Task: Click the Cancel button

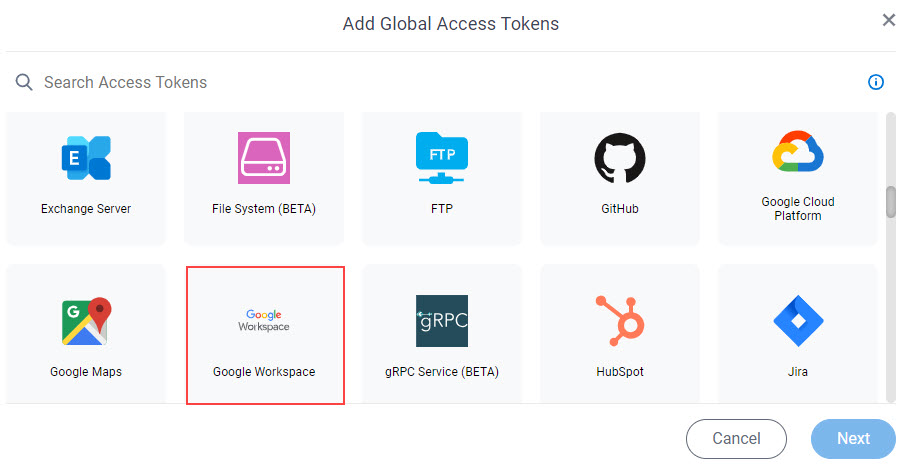Action: 736,439
